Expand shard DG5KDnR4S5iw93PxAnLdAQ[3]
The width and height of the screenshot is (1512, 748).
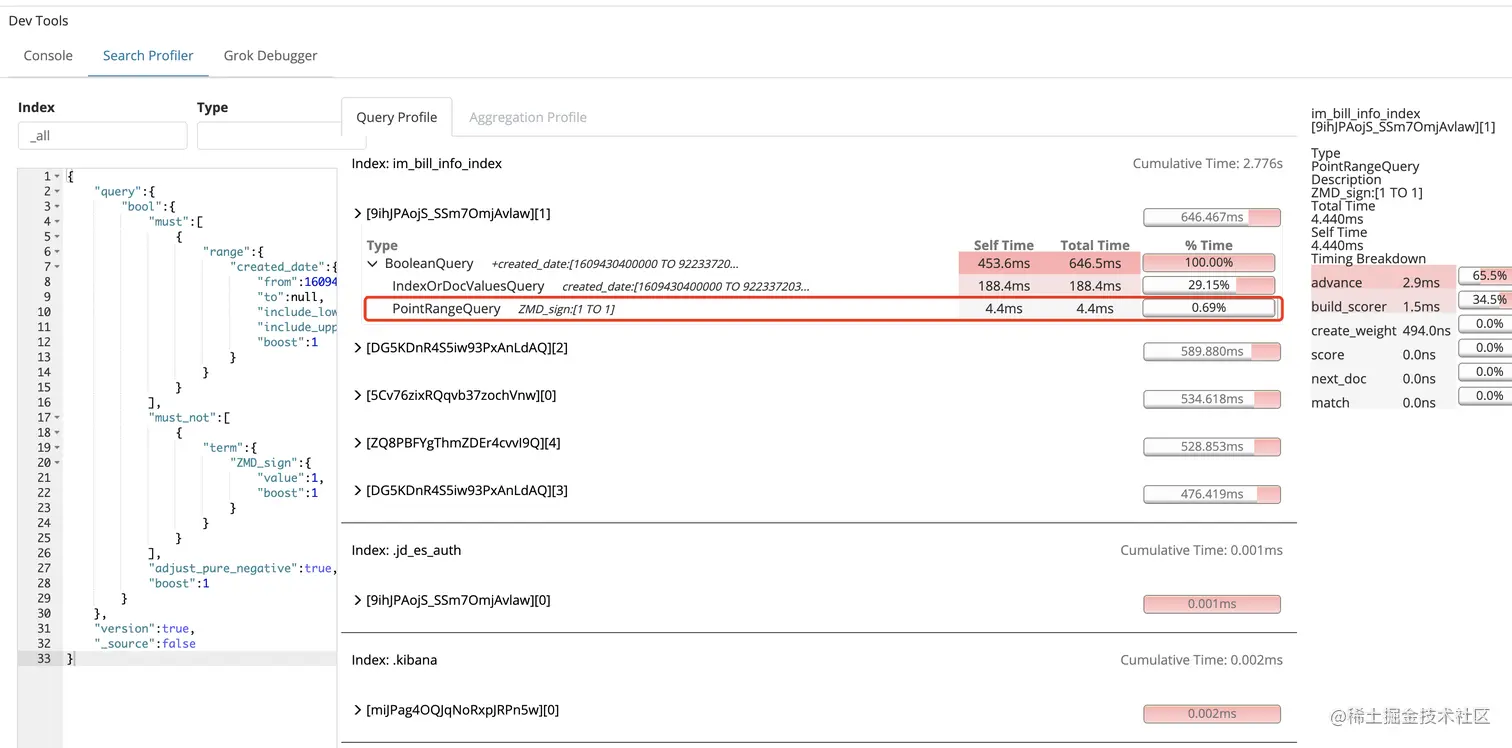click(x=358, y=491)
